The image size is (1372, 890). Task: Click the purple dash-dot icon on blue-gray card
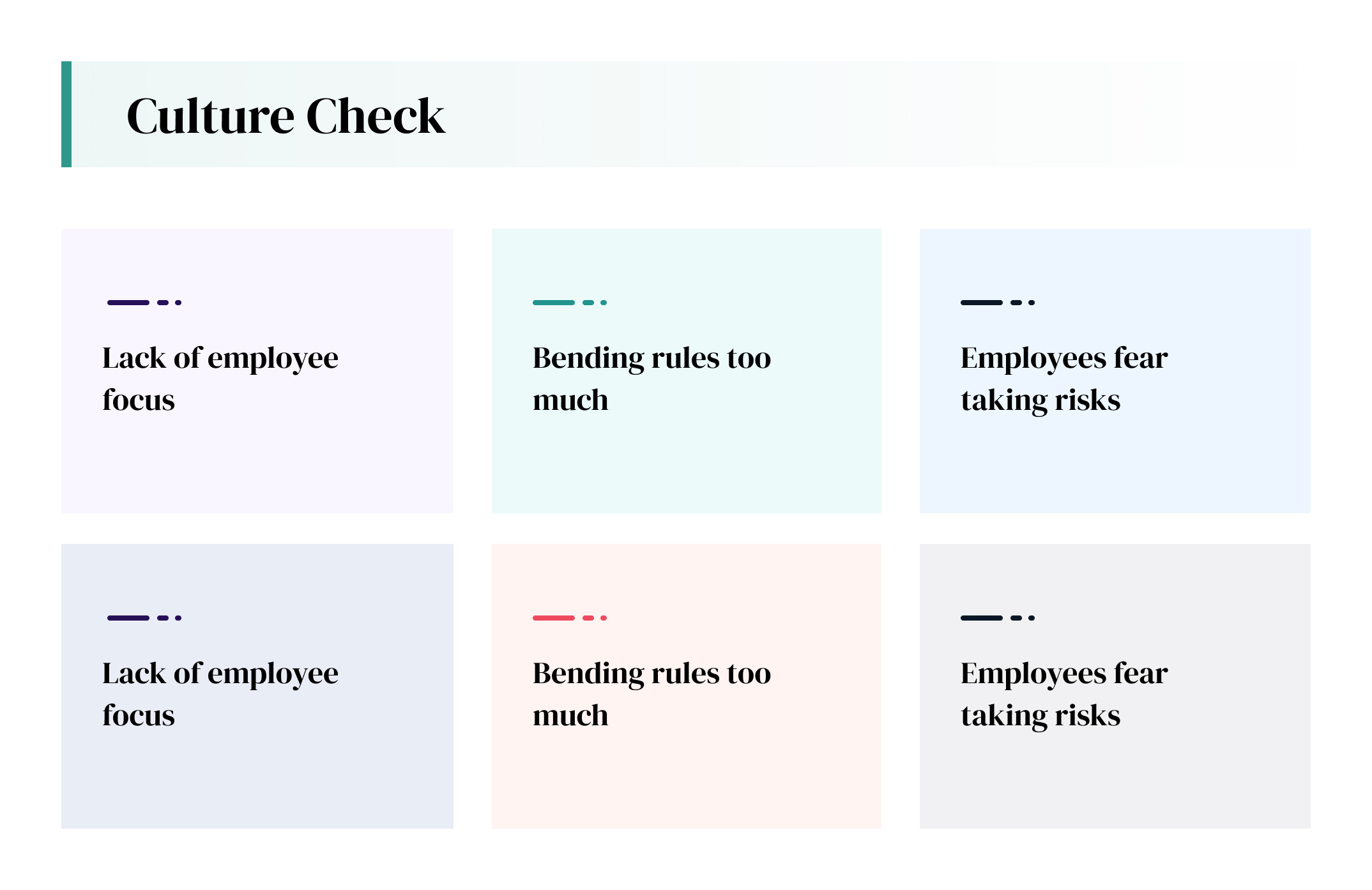144,618
